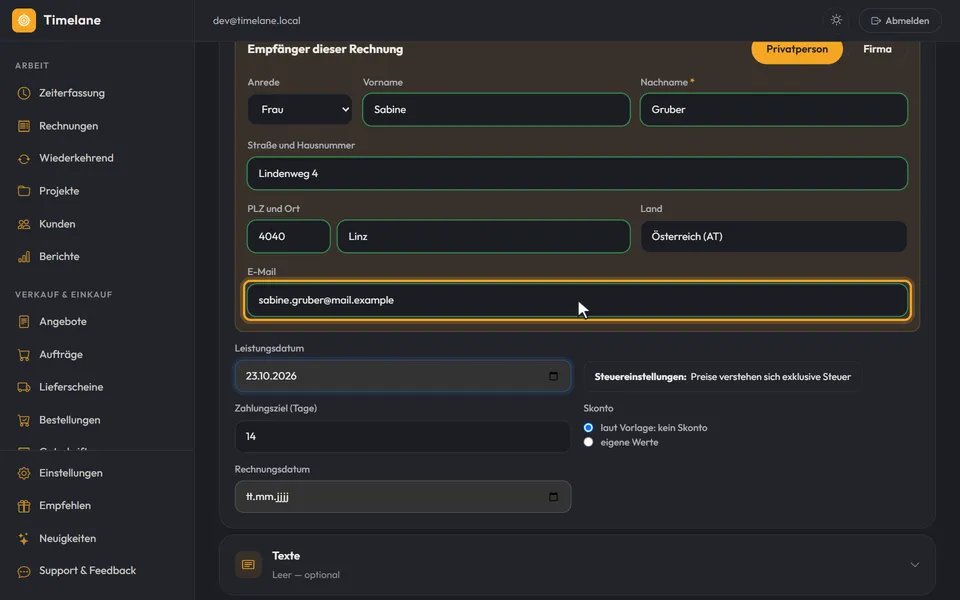Viewport: 960px width, 600px height.
Task: Open the Rechnungsdatum calendar picker icon
Action: point(553,497)
